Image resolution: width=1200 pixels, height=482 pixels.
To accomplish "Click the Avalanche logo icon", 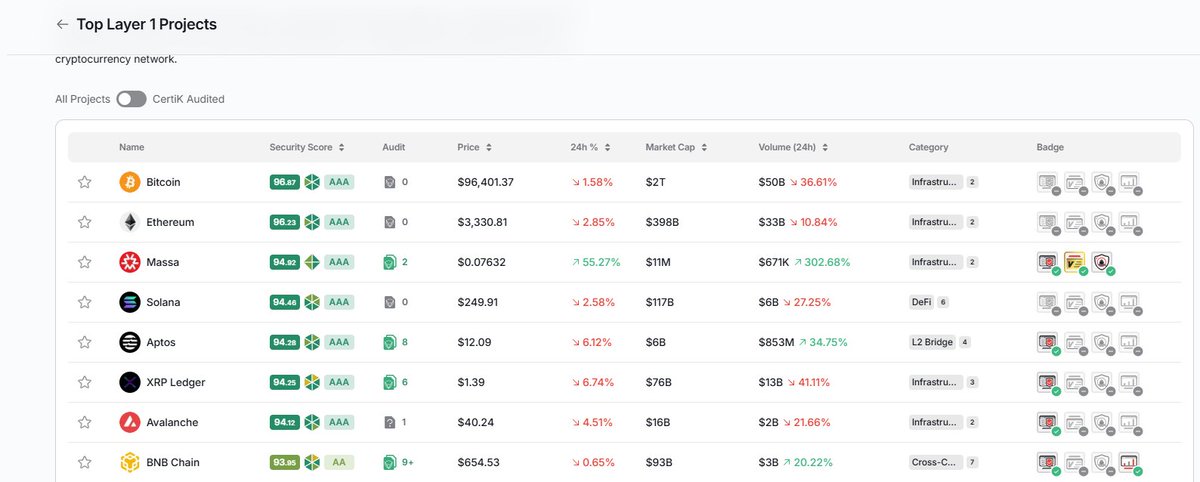I will coord(129,422).
